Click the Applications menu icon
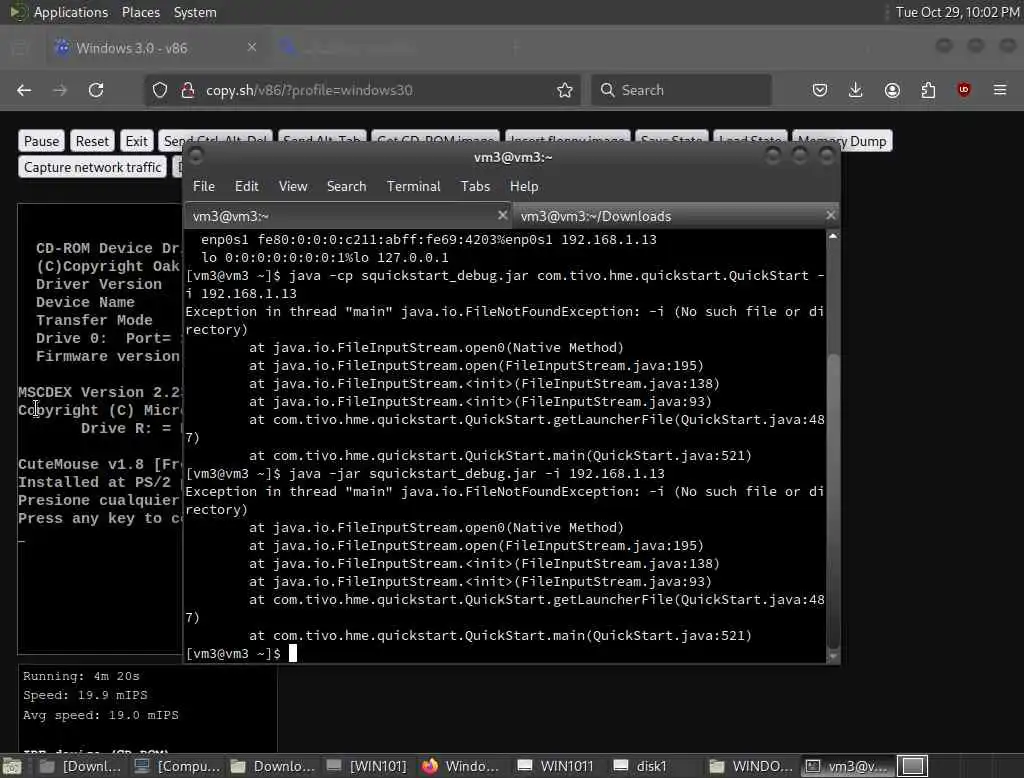1024x778 pixels. click(18, 12)
